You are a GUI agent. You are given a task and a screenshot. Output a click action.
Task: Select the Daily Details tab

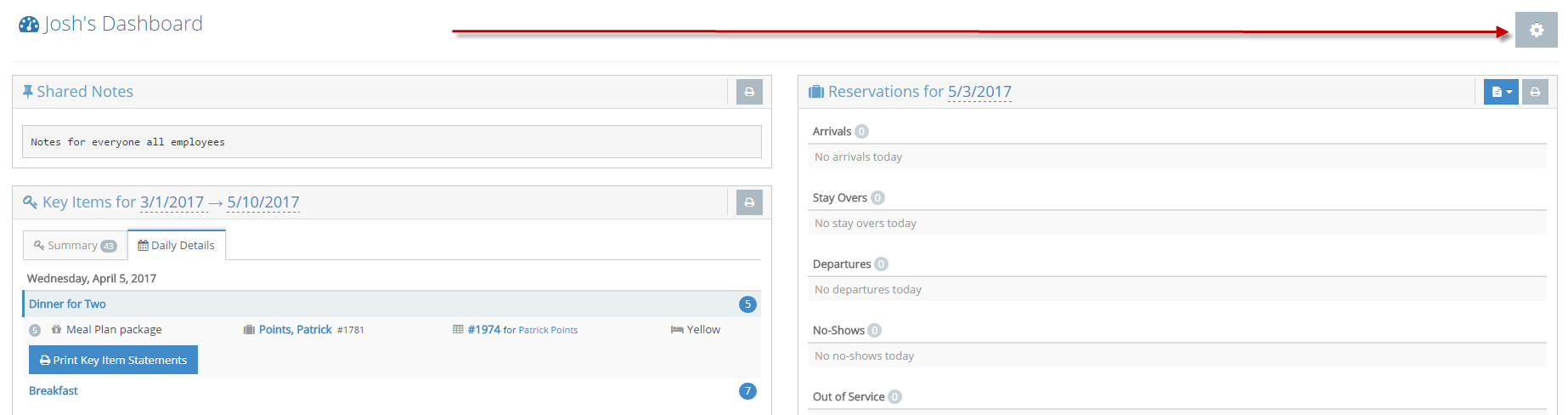[x=177, y=246]
